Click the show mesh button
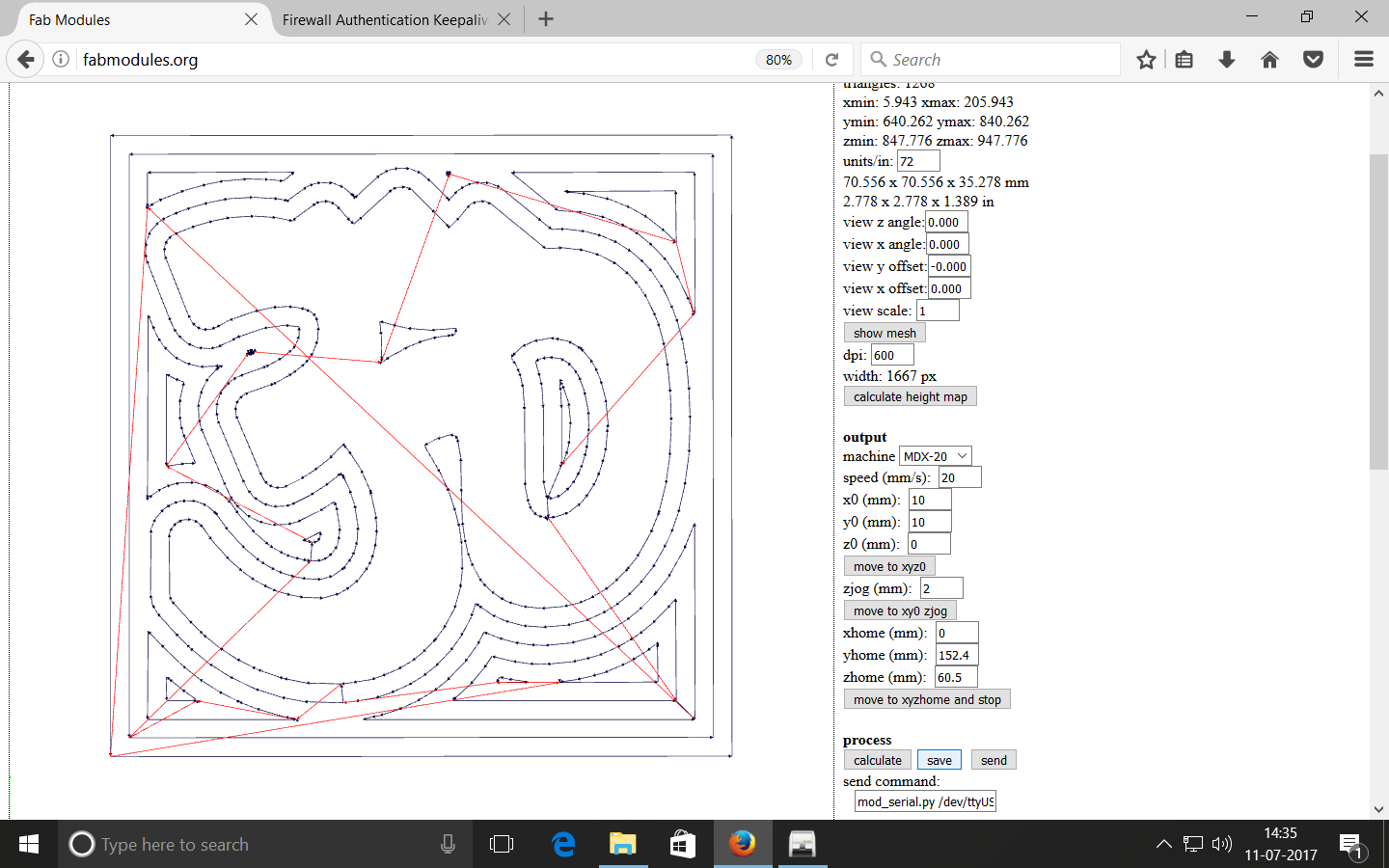The width and height of the screenshot is (1389, 868). tap(885, 333)
